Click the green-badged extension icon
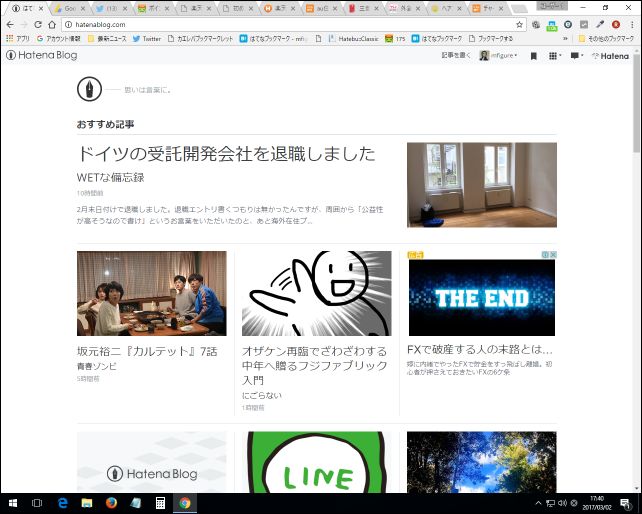Image resolution: width=642 pixels, height=514 pixels. [x=552, y=25]
